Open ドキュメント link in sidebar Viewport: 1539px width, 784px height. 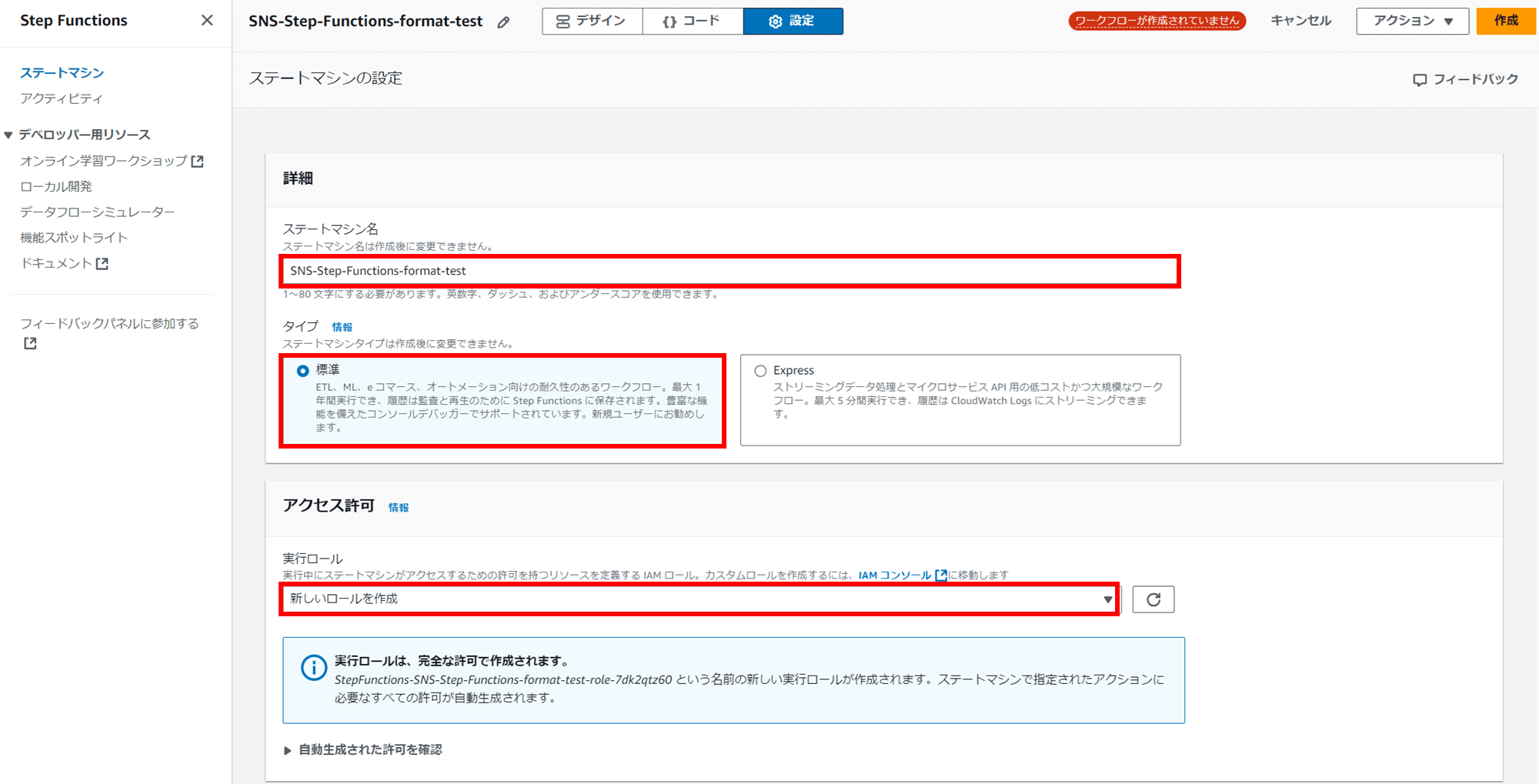pos(56,263)
